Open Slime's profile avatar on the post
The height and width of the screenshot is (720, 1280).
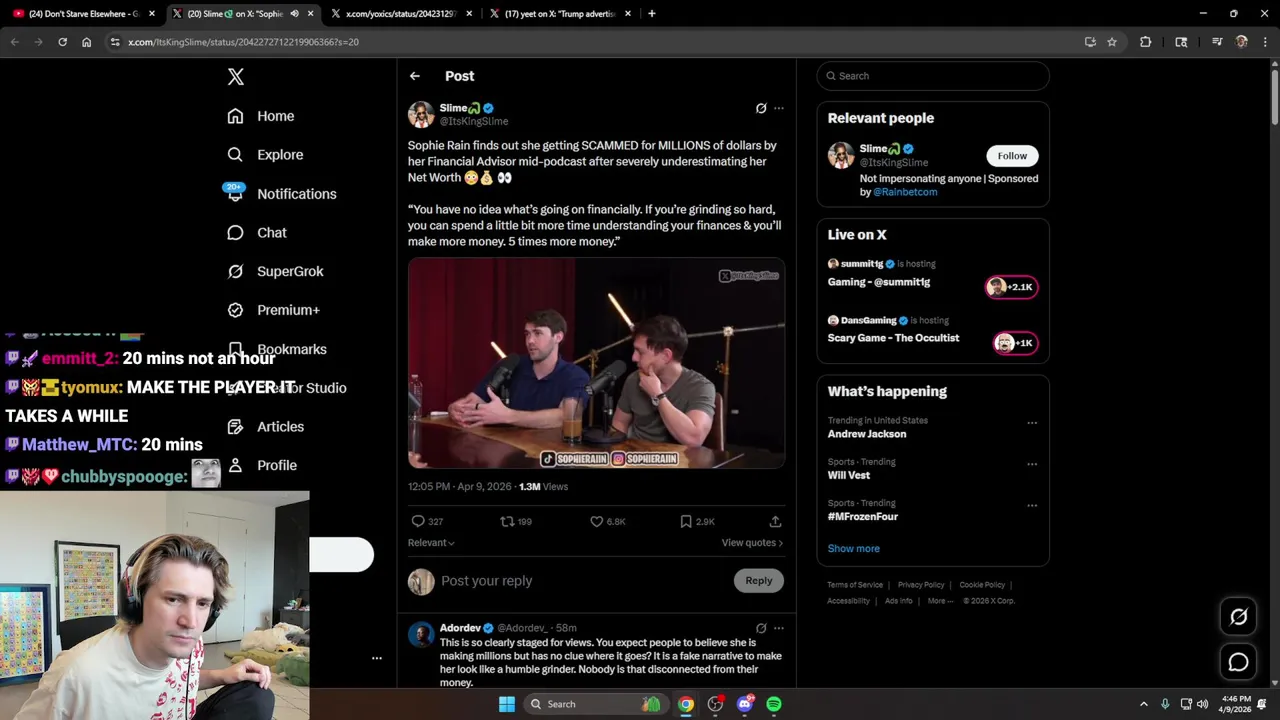(x=421, y=114)
